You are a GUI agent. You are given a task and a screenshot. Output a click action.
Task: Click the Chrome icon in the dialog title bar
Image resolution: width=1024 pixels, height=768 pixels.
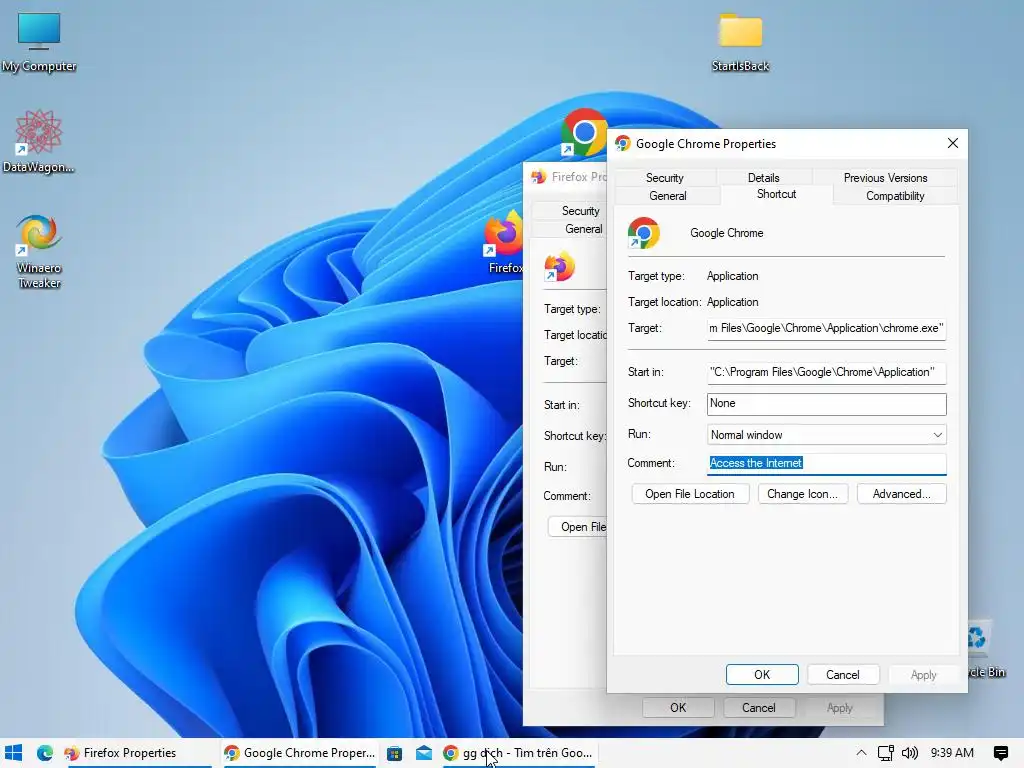622,143
